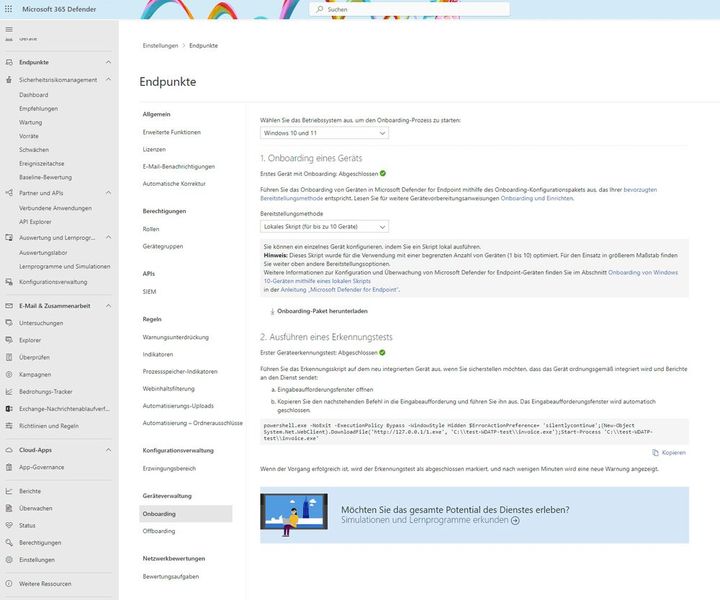Collapse the Auswertung und Lernprogramme chevron

pyautogui.click(x=108, y=237)
